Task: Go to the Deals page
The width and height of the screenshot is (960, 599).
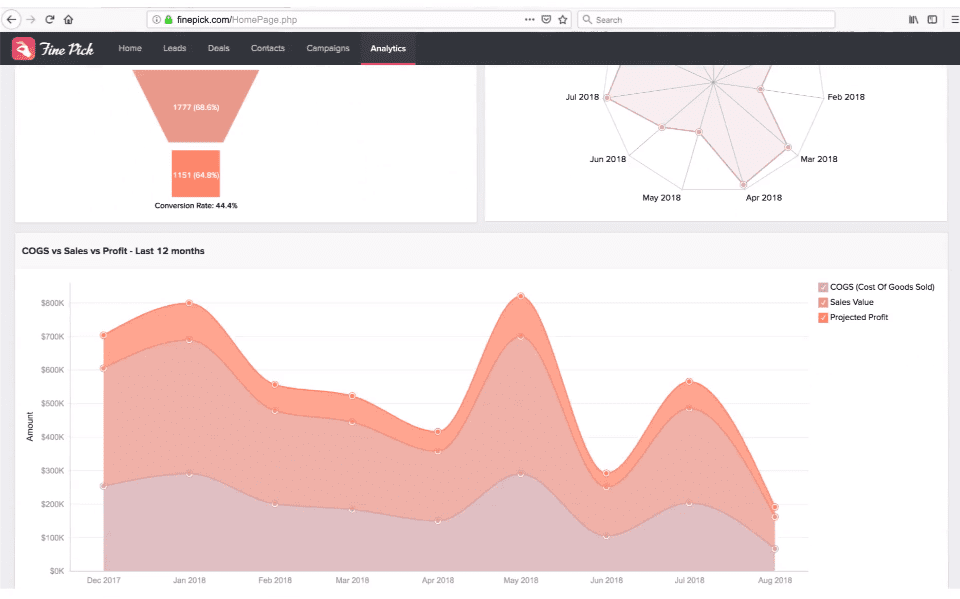Action: [218, 48]
